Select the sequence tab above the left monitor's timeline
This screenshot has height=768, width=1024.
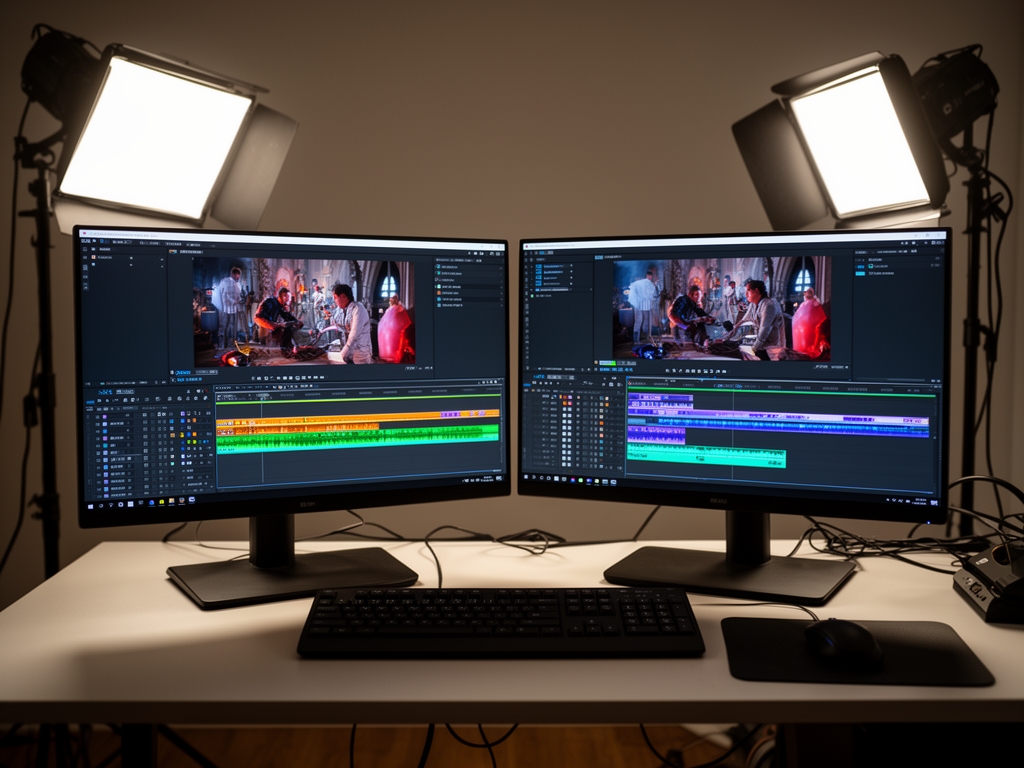[106, 391]
